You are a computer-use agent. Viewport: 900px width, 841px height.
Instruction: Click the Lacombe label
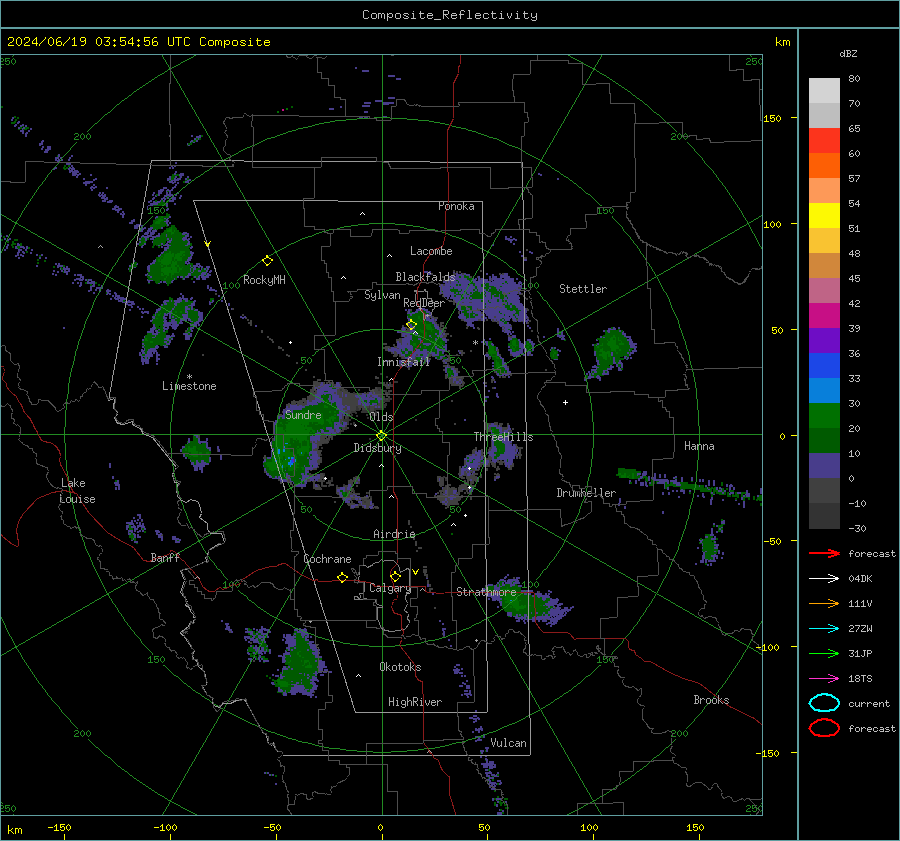(x=431, y=251)
